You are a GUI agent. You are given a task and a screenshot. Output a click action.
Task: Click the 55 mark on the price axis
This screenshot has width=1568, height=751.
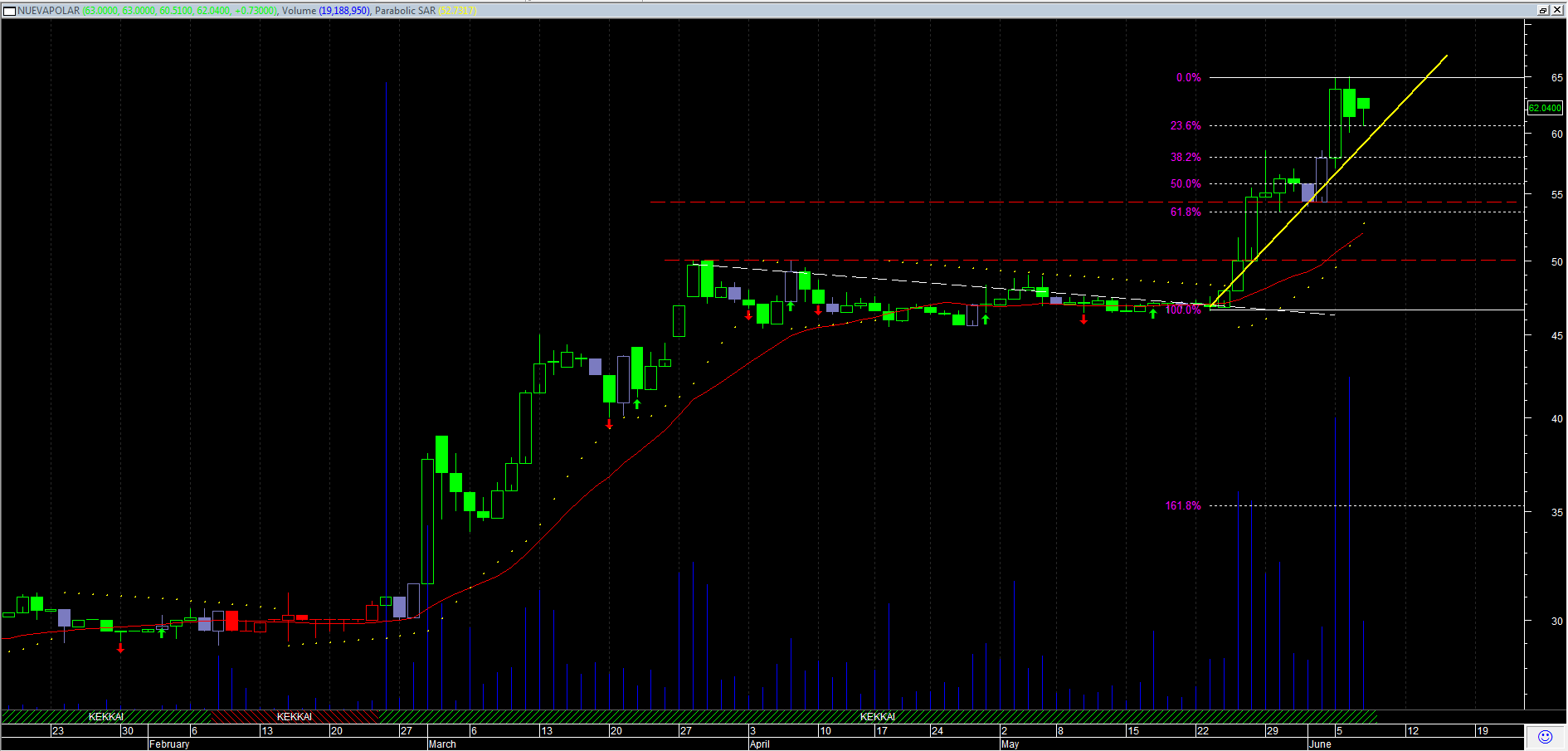pos(1556,194)
